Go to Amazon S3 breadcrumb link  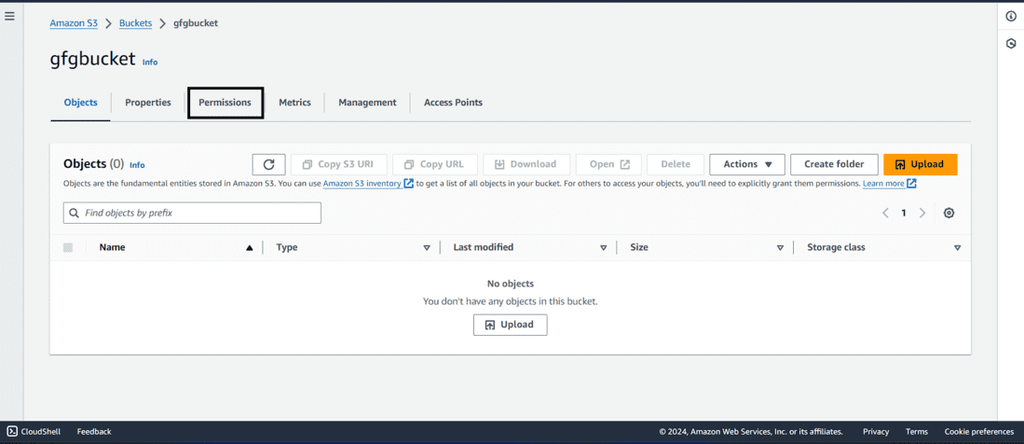tap(74, 23)
